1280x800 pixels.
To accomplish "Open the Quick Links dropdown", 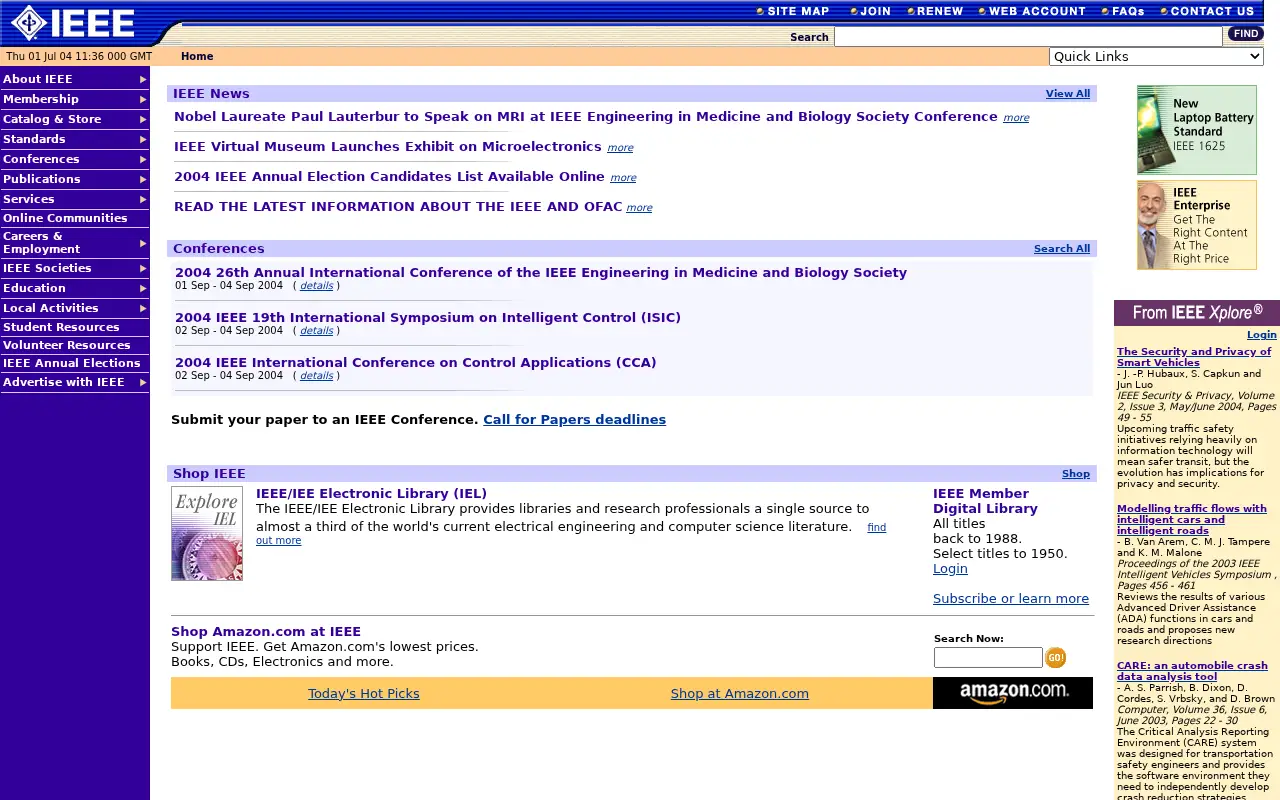I will point(1156,56).
